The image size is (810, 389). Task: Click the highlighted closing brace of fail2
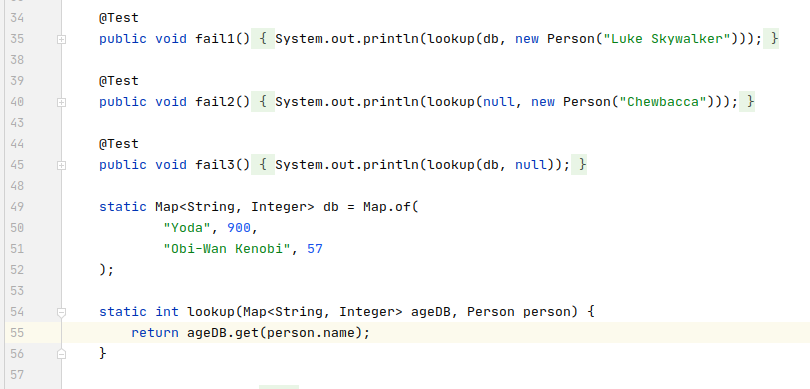click(747, 102)
